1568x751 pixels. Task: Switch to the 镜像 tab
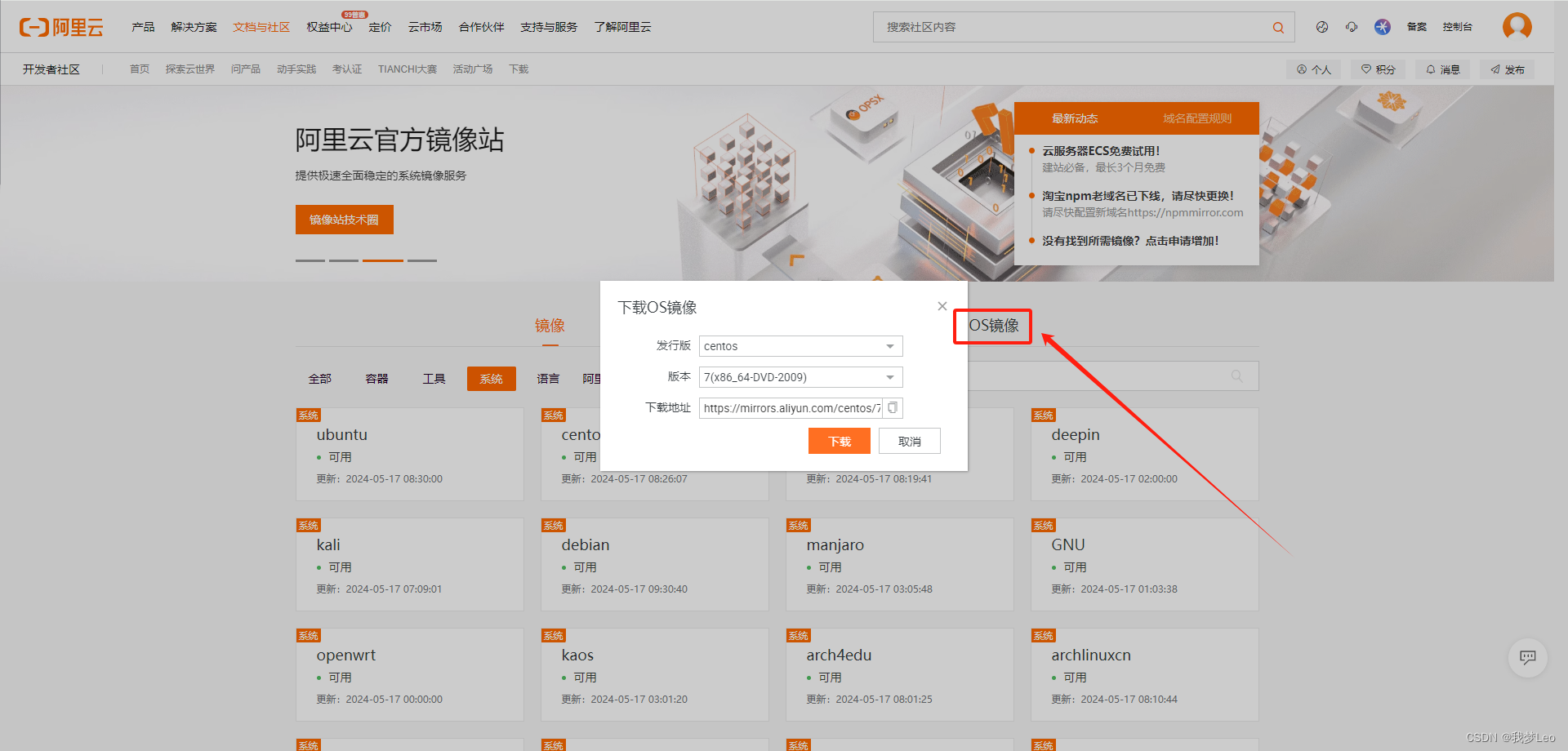[549, 325]
